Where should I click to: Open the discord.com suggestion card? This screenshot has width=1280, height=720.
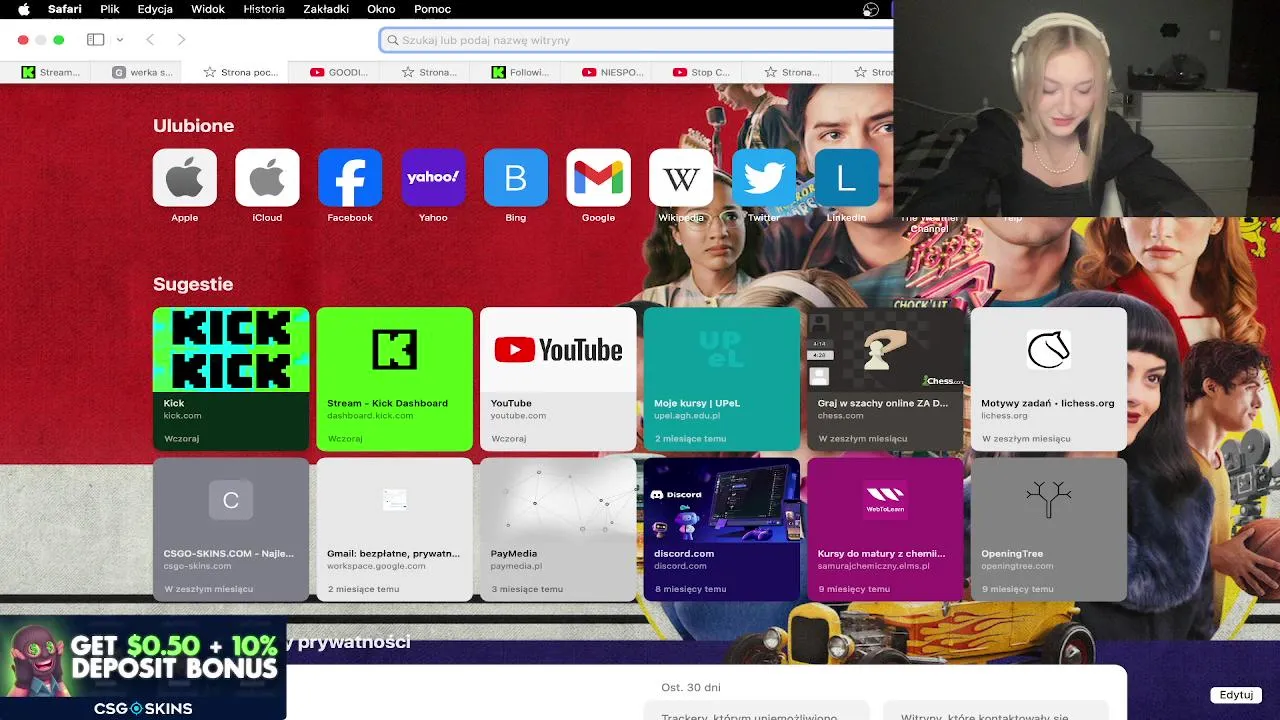[721, 529]
